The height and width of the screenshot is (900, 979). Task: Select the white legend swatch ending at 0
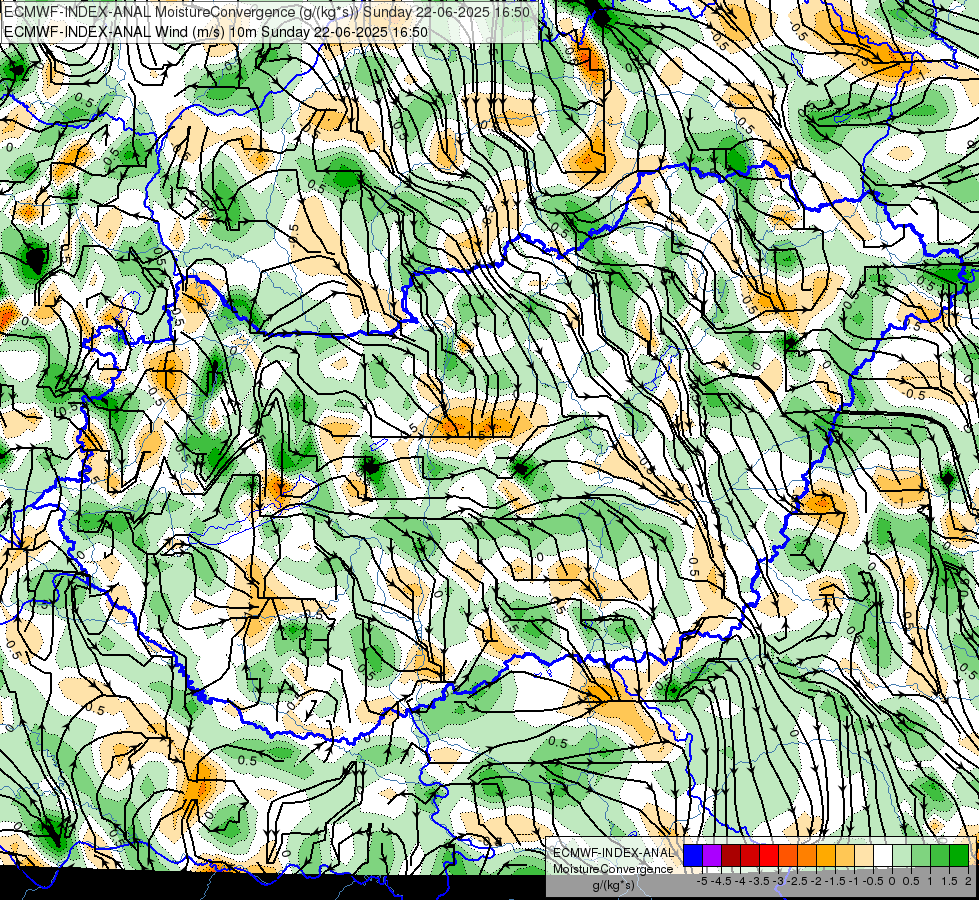pos(883,856)
